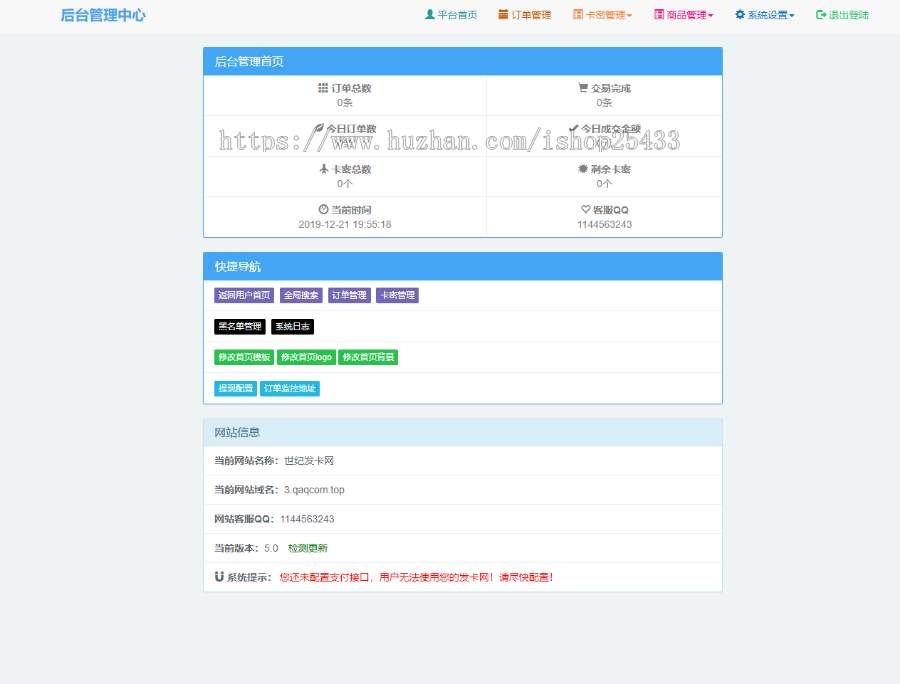
Task: Click the version number 5.0
Action: [x=271, y=548]
